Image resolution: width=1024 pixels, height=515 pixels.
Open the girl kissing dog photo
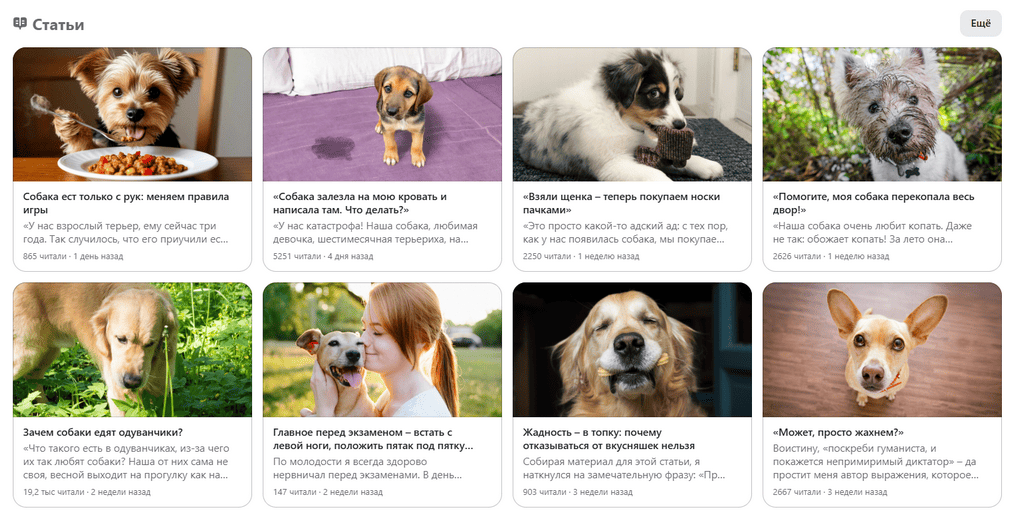coord(382,350)
